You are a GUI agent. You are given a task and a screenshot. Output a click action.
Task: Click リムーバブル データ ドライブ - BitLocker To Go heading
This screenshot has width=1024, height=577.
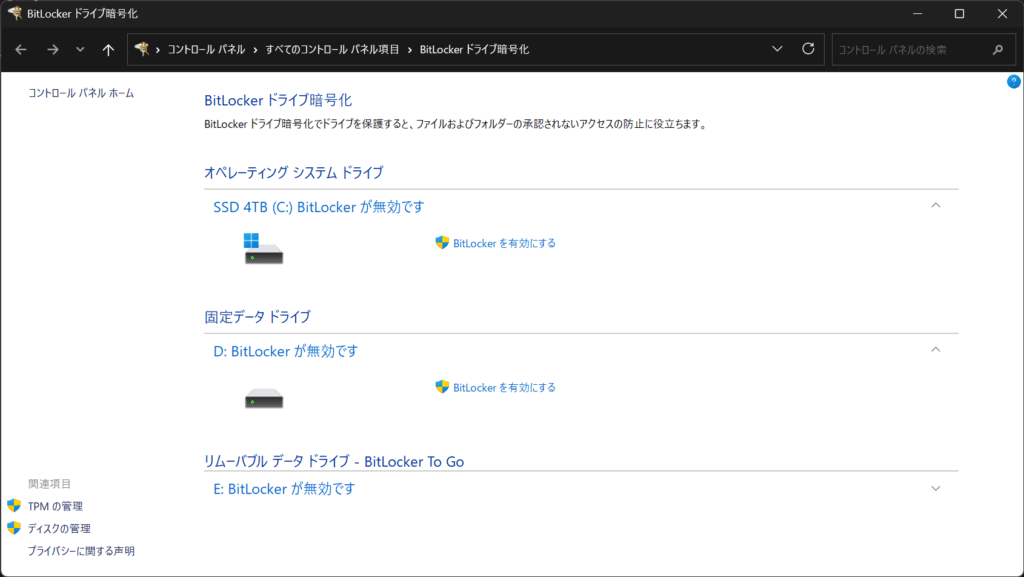tap(334, 461)
